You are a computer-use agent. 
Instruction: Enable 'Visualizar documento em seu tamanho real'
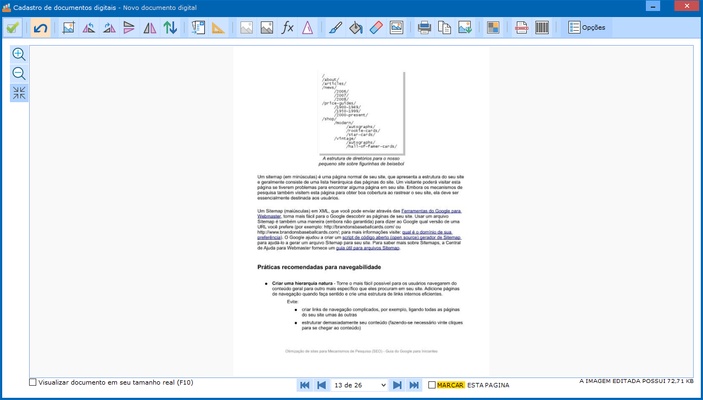[33, 382]
